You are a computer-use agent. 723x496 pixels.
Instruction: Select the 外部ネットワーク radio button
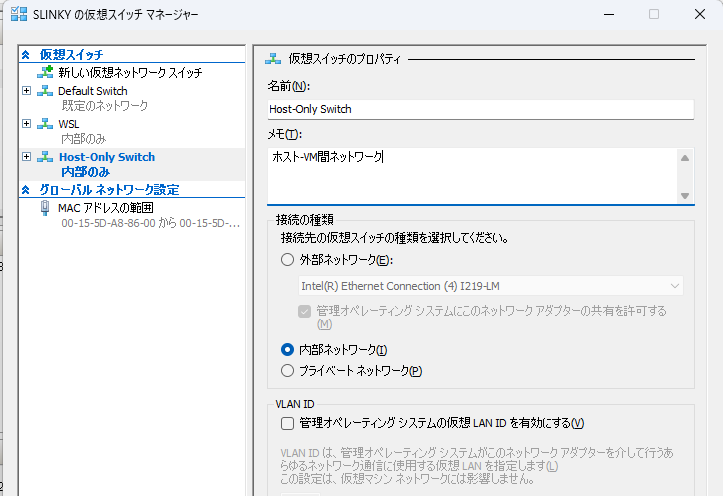[x=287, y=260]
